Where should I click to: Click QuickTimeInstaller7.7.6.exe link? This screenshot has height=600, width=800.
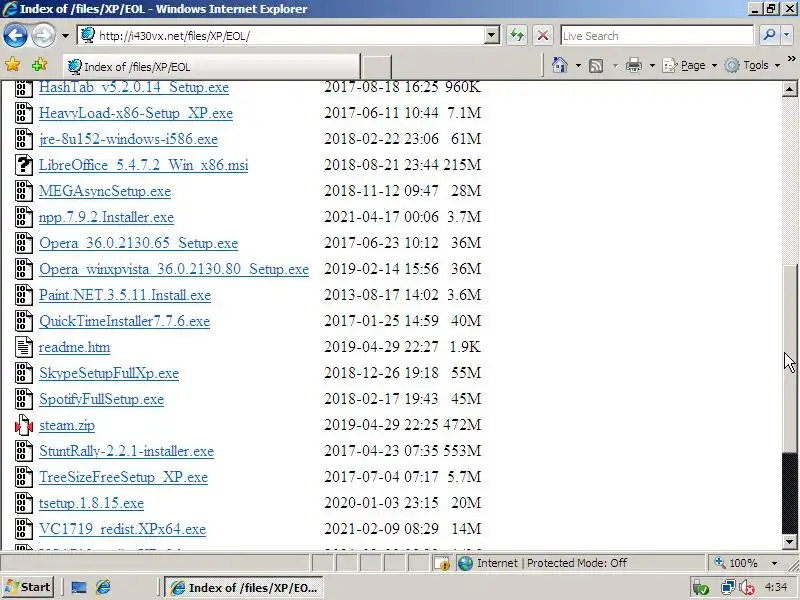124,321
